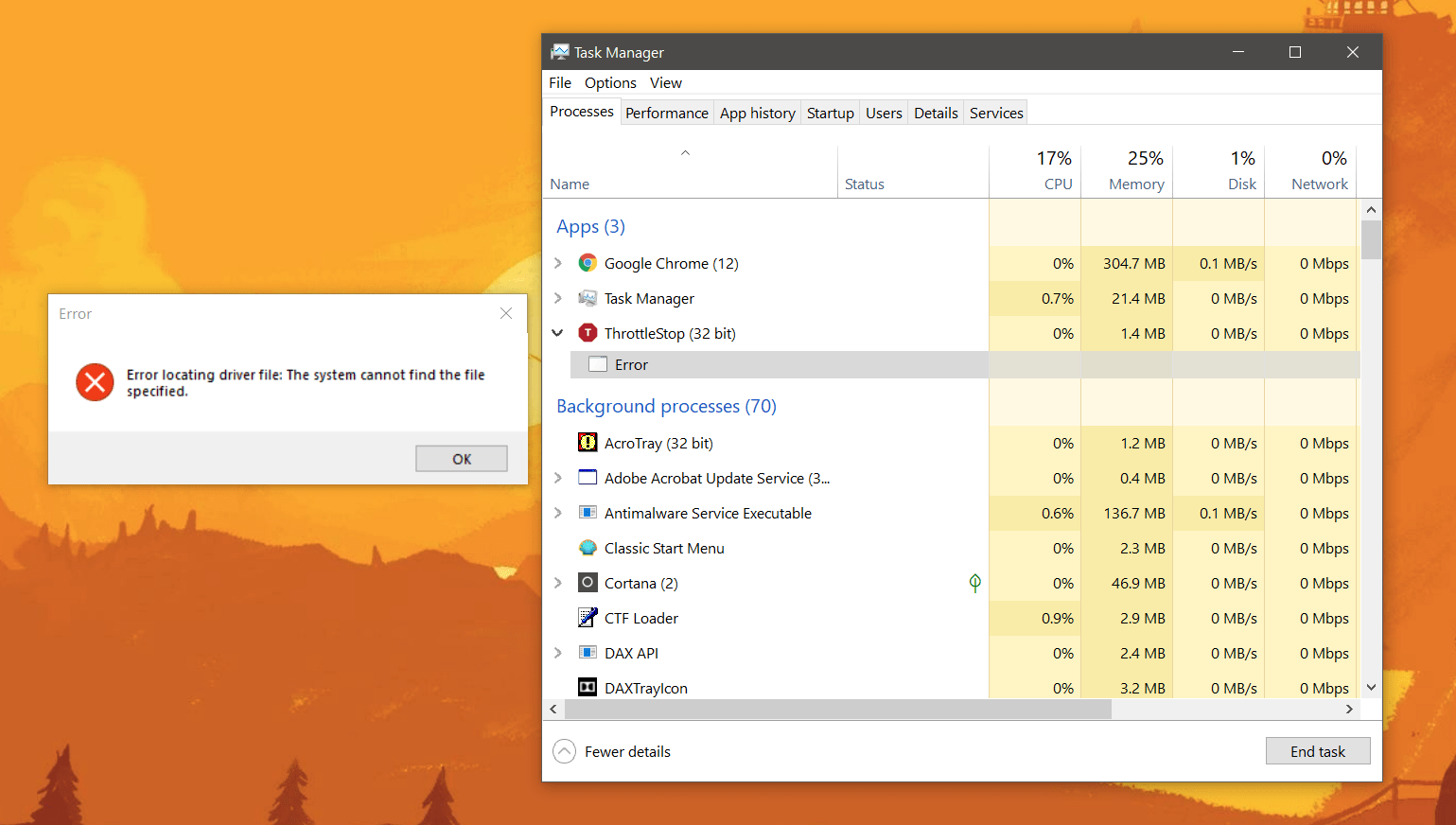Select the 'CTF Loader' process name

(x=641, y=618)
